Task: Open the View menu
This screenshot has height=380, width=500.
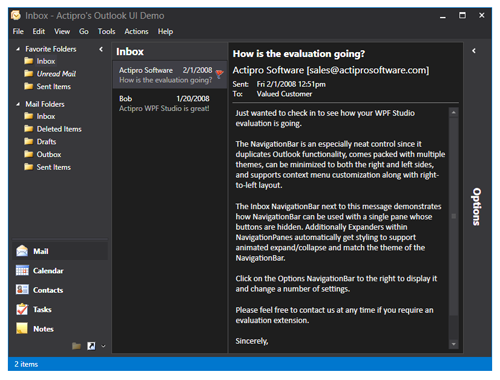Action: pos(62,31)
